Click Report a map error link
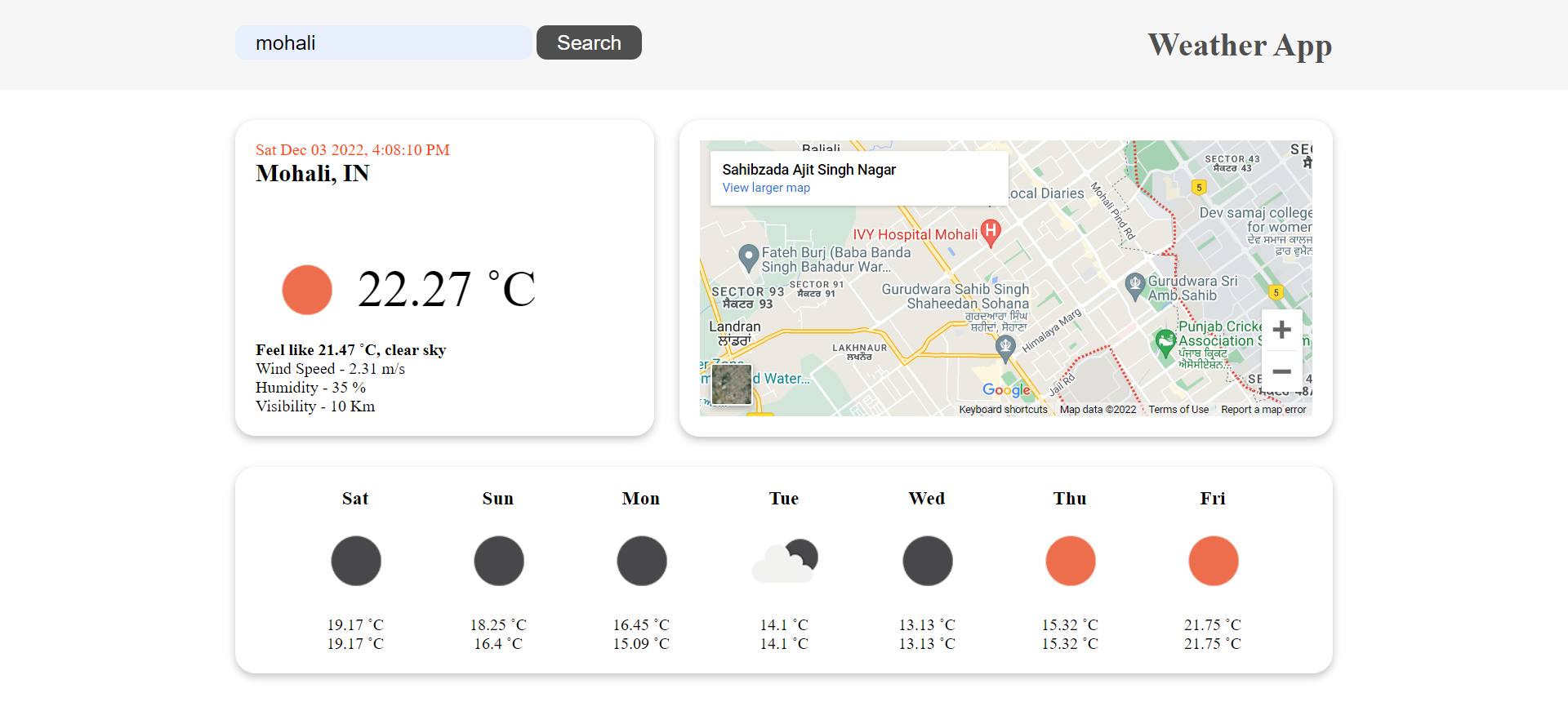 (x=1263, y=410)
